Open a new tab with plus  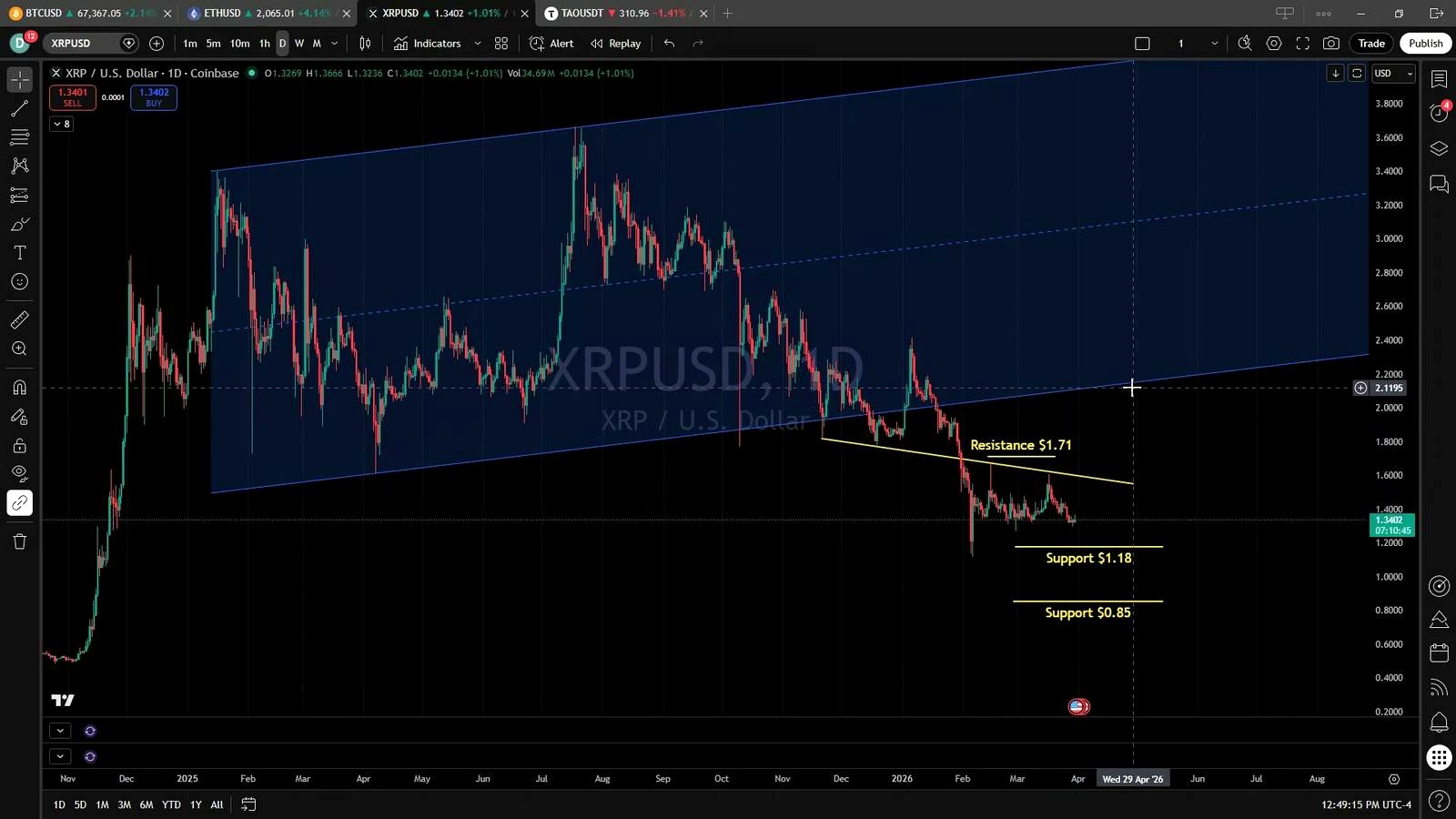(x=727, y=13)
